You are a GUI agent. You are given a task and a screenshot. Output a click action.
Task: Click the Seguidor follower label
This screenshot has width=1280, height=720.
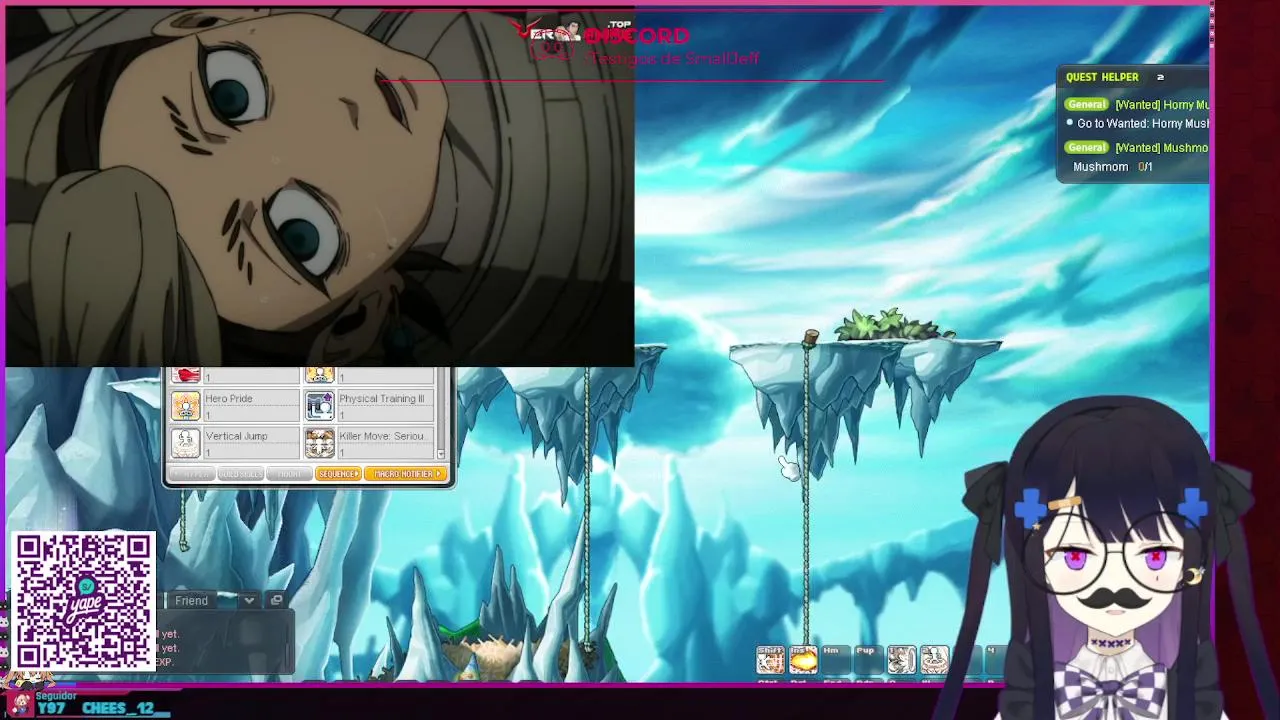[x=56, y=696]
